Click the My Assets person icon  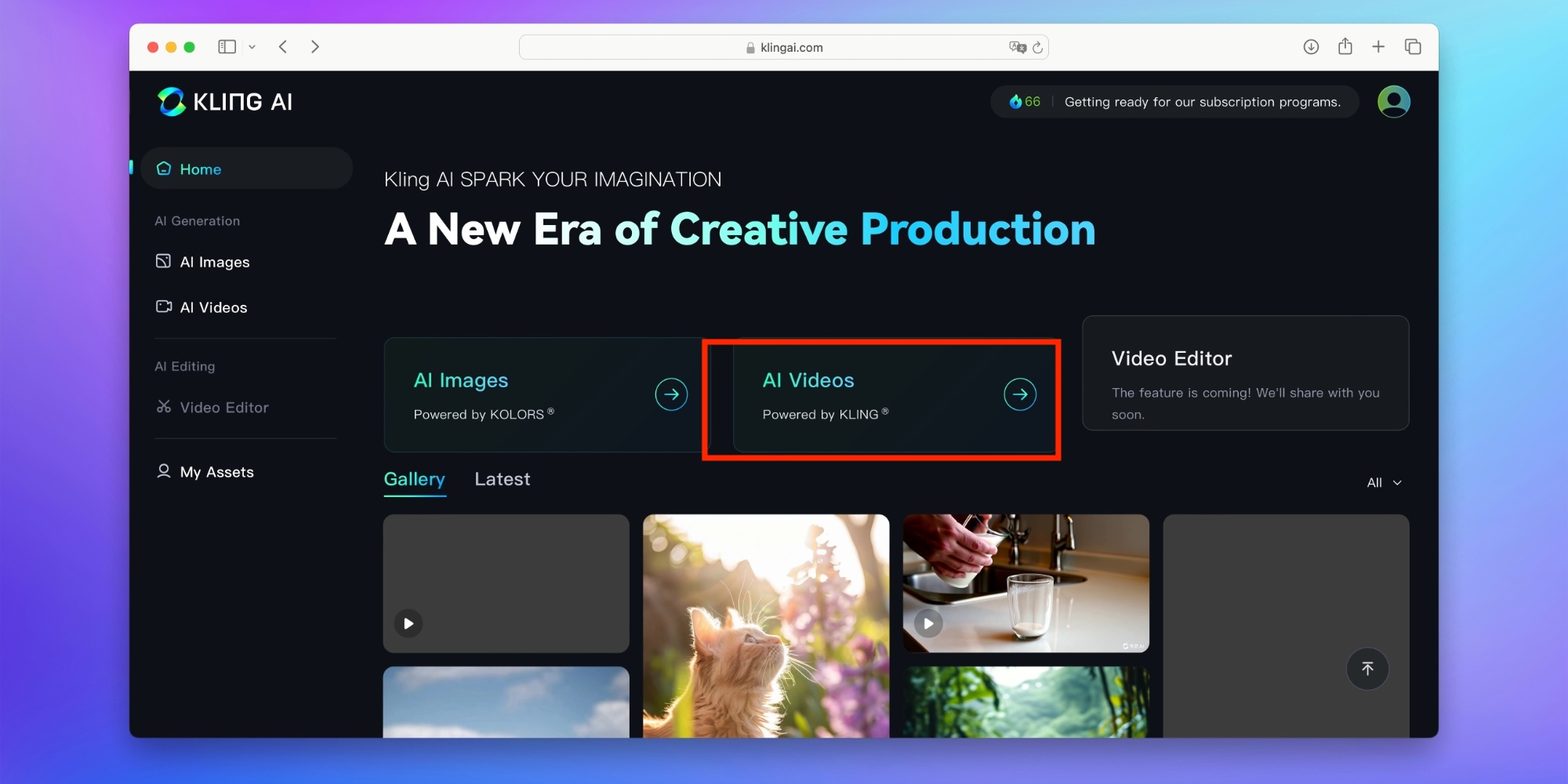click(x=163, y=470)
